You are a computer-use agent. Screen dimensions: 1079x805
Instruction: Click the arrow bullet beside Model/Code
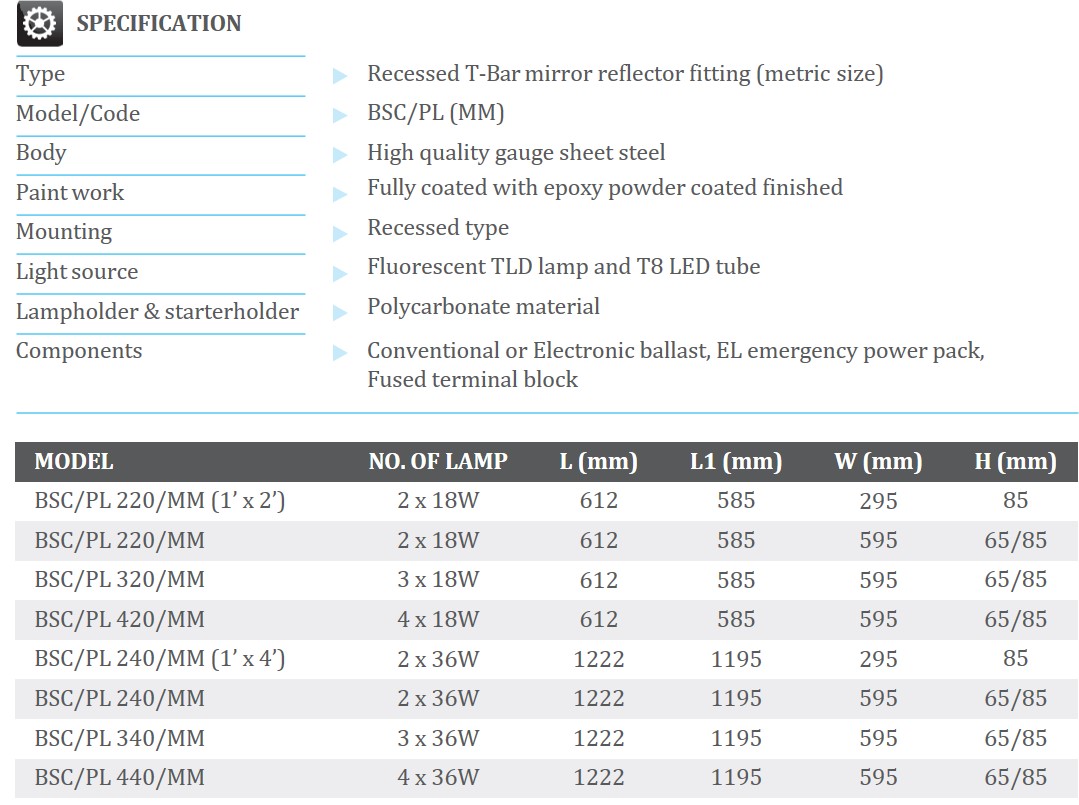point(340,115)
